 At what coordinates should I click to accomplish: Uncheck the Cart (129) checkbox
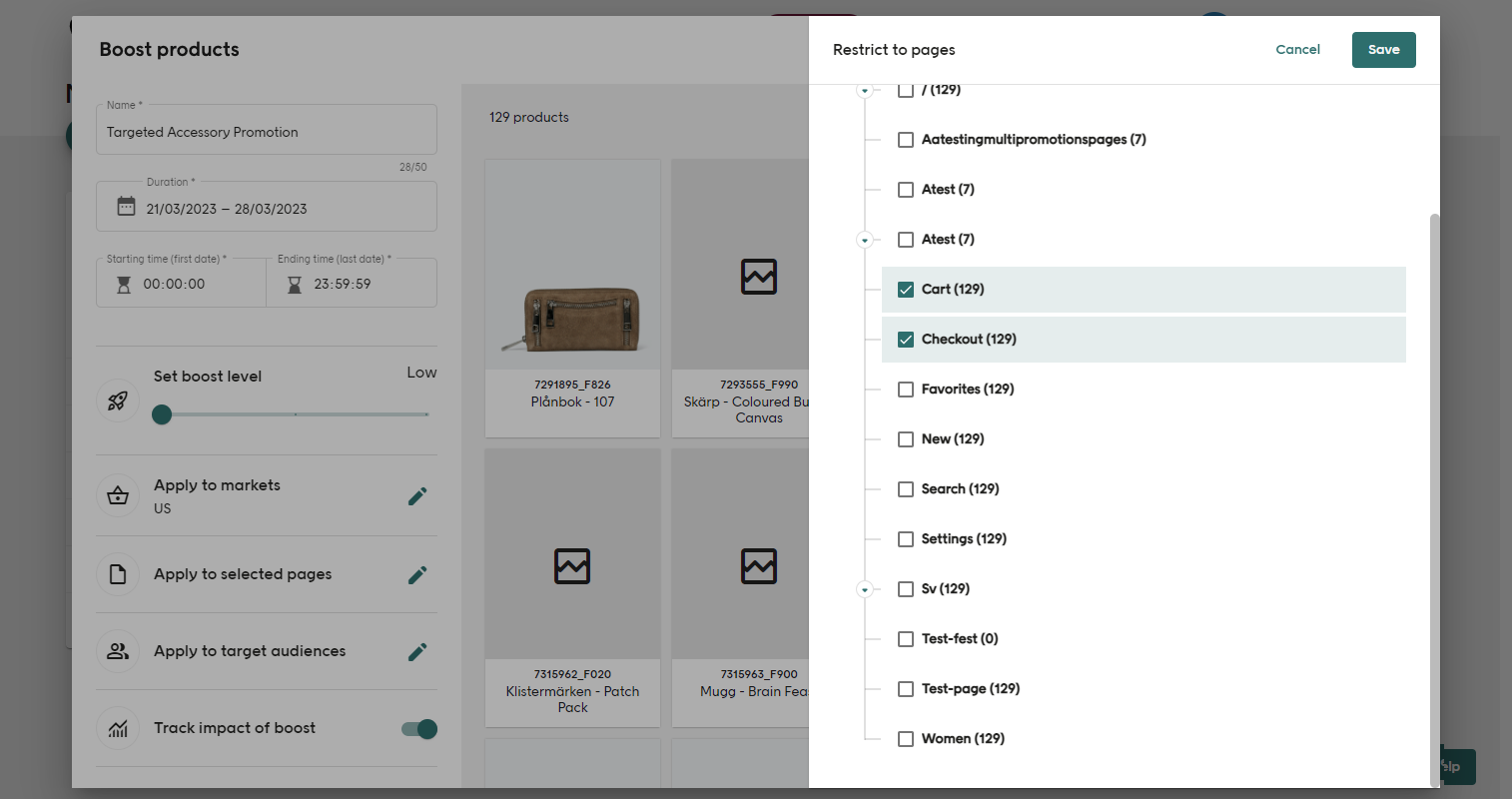point(906,290)
